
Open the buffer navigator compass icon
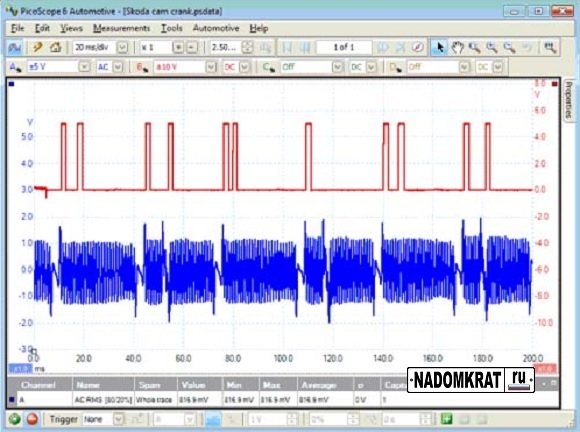coord(418,47)
